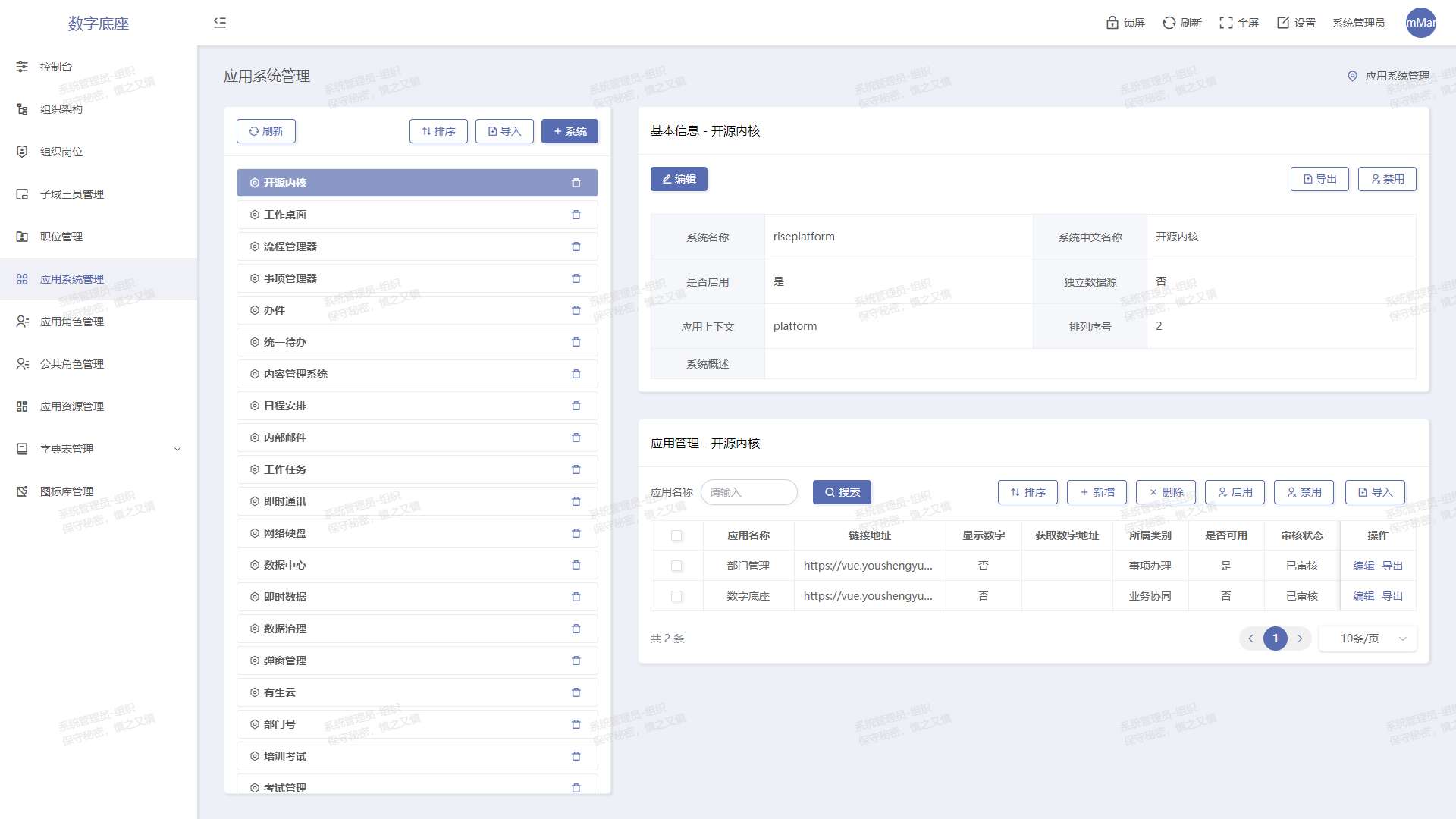Select 组织架构 from the left menu
1456x819 pixels.
61,109
